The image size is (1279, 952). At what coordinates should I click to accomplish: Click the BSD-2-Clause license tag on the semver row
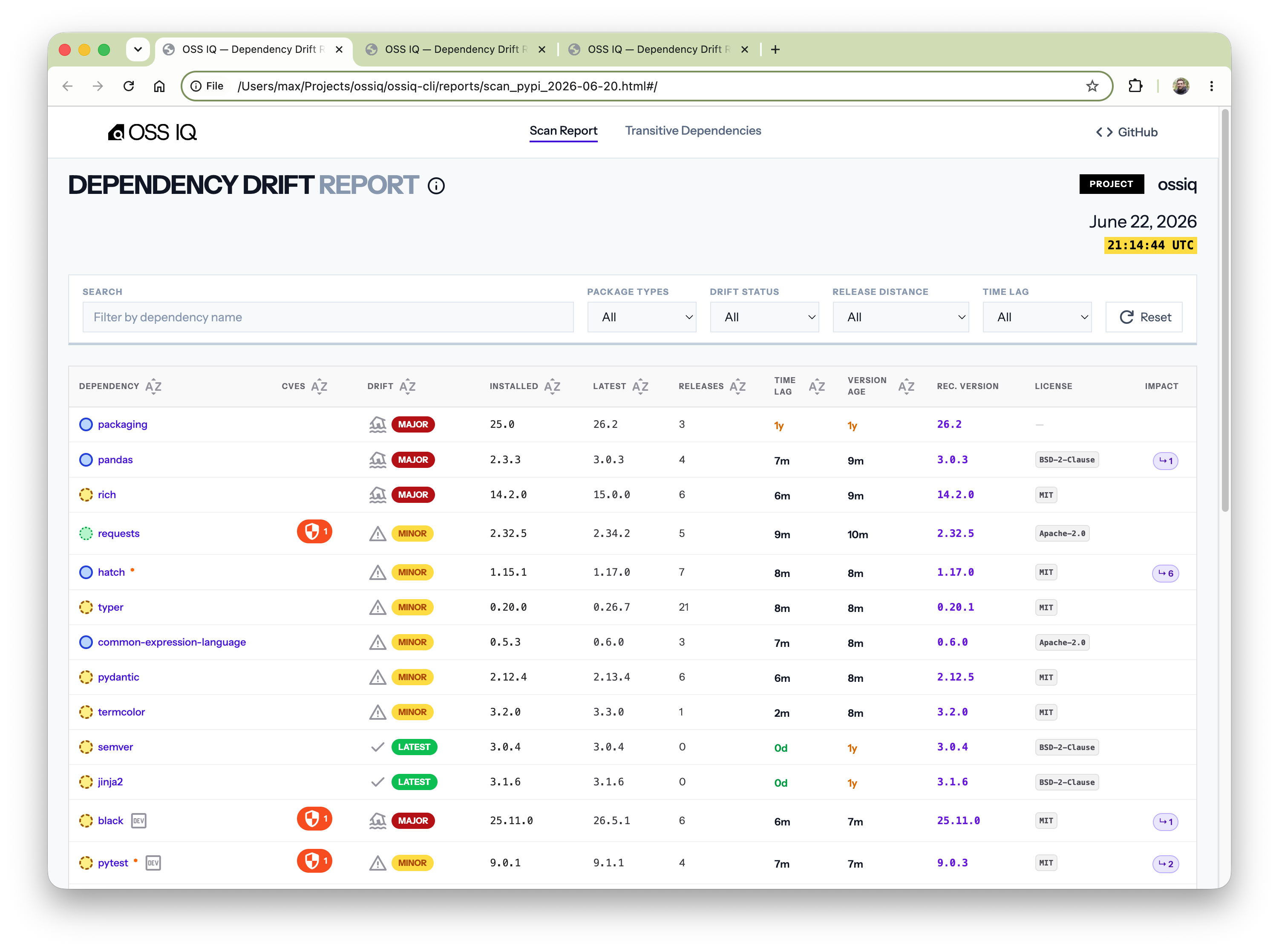coord(1066,747)
